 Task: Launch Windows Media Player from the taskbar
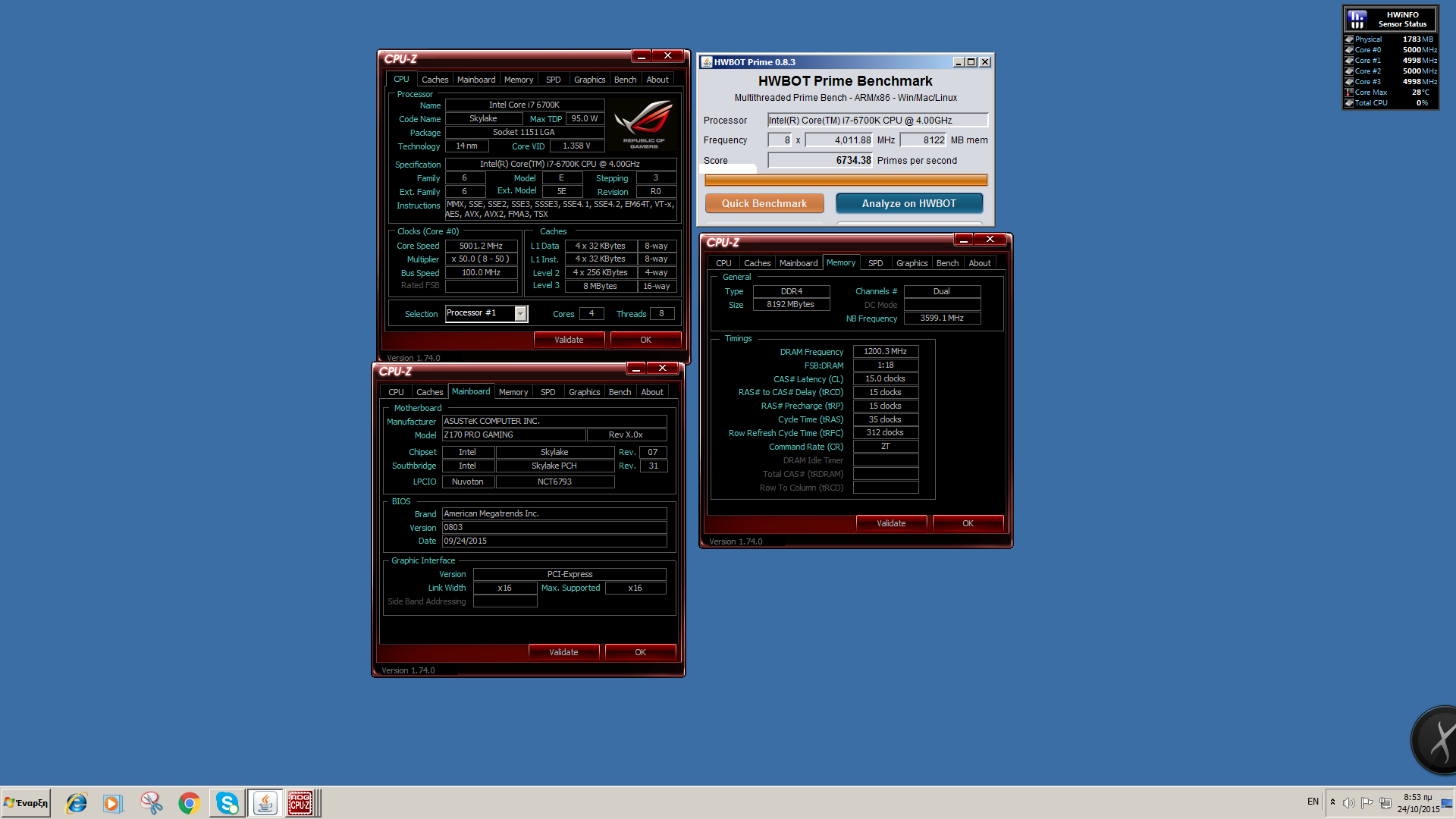(113, 803)
